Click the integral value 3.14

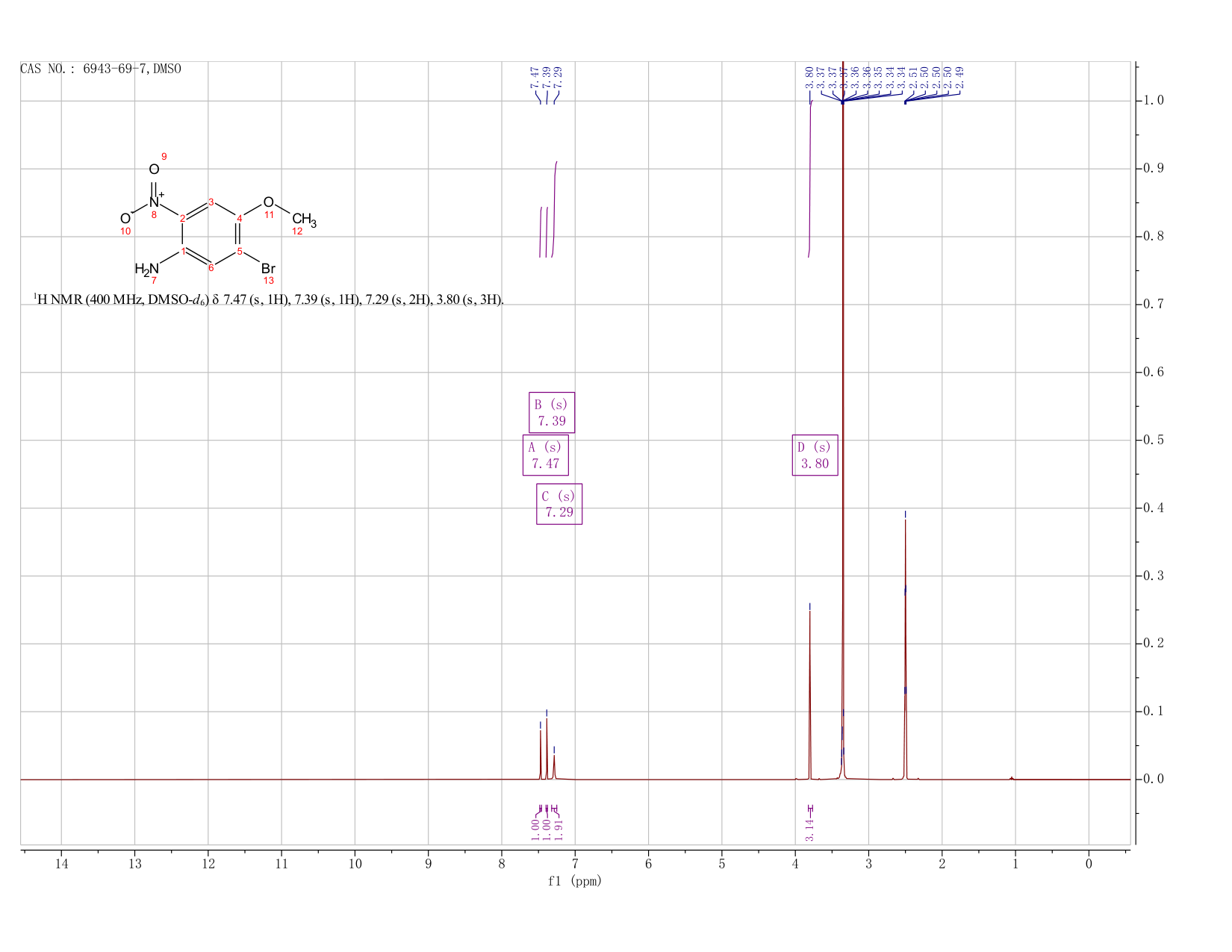pyautogui.click(x=810, y=830)
